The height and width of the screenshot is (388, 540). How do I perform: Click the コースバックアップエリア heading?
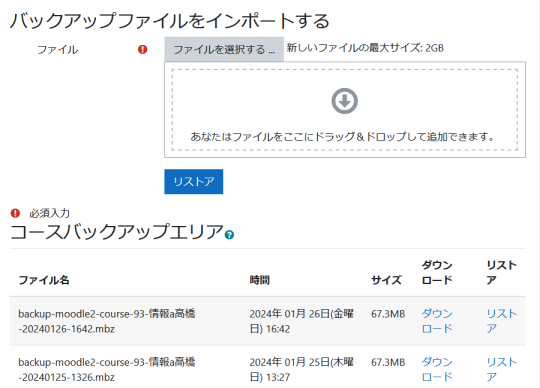coord(117,231)
